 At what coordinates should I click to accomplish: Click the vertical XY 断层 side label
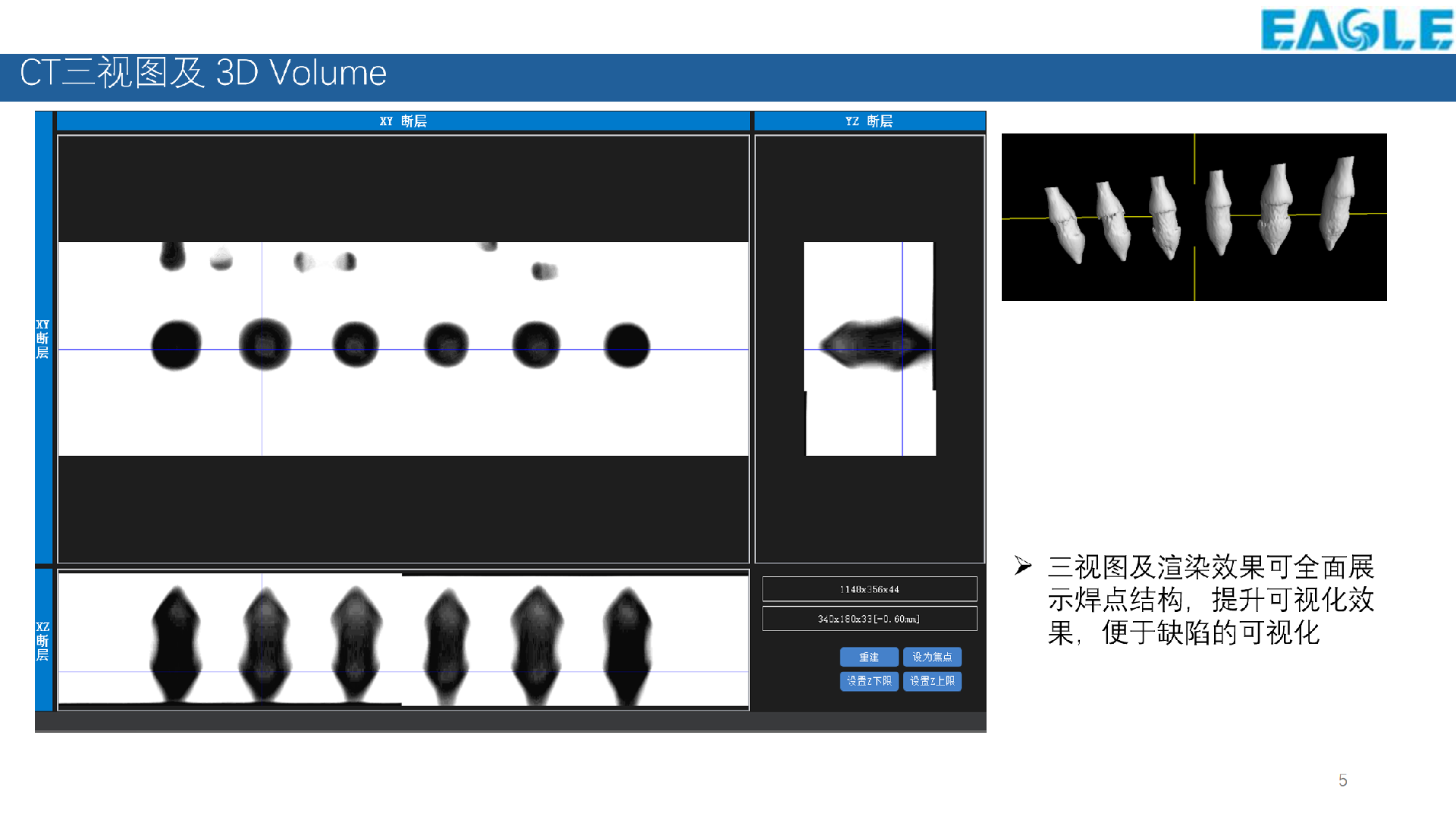tap(43, 338)
